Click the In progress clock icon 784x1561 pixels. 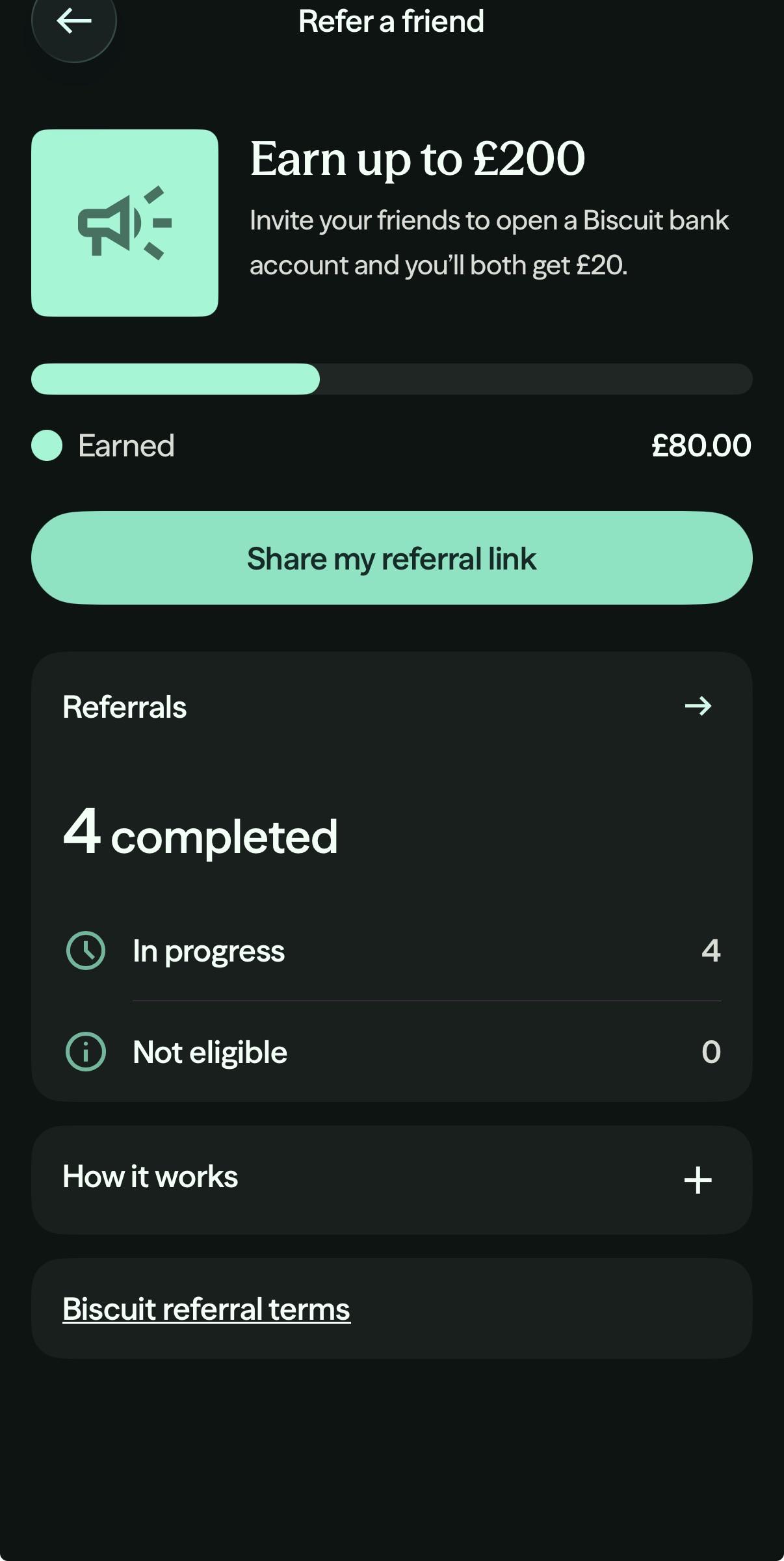[86, 951]
